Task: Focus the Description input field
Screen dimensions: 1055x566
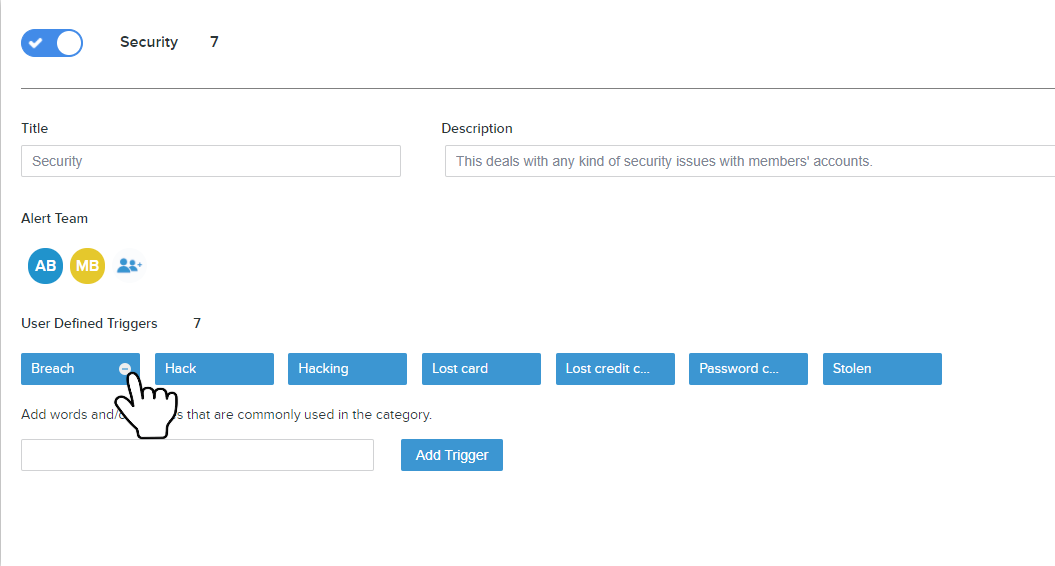Action: pos(750,161)
